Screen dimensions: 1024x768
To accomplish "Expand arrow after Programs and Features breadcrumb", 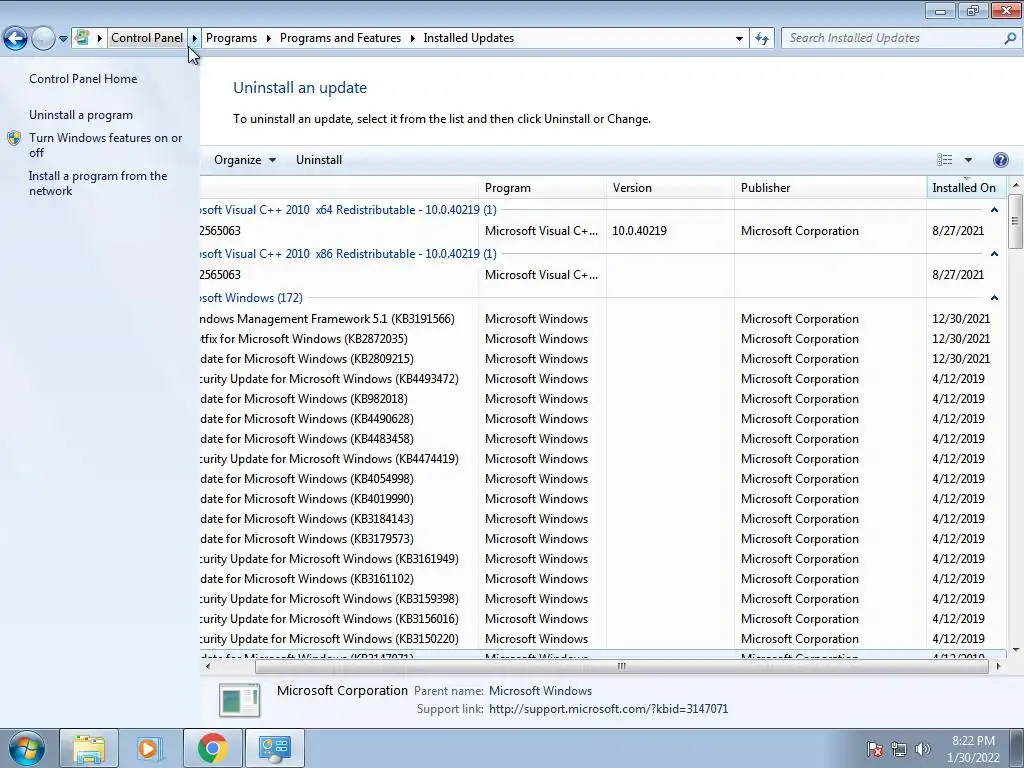I will [412, 38].
